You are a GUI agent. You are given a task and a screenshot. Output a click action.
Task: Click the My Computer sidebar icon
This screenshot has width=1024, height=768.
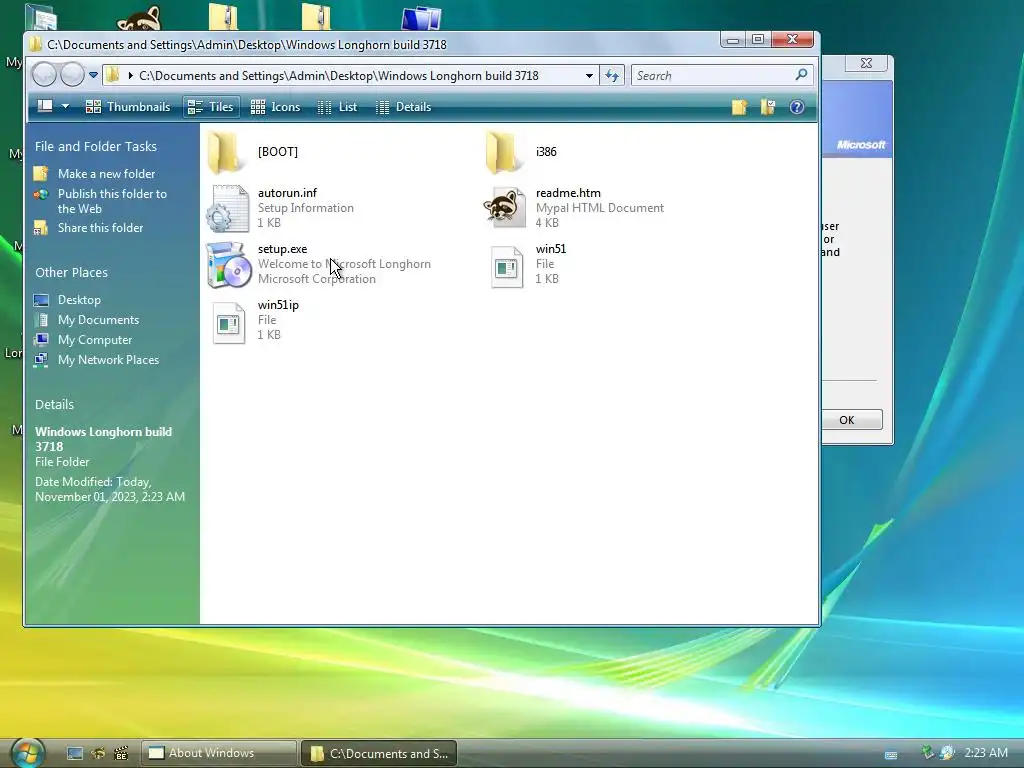point(41,340)
